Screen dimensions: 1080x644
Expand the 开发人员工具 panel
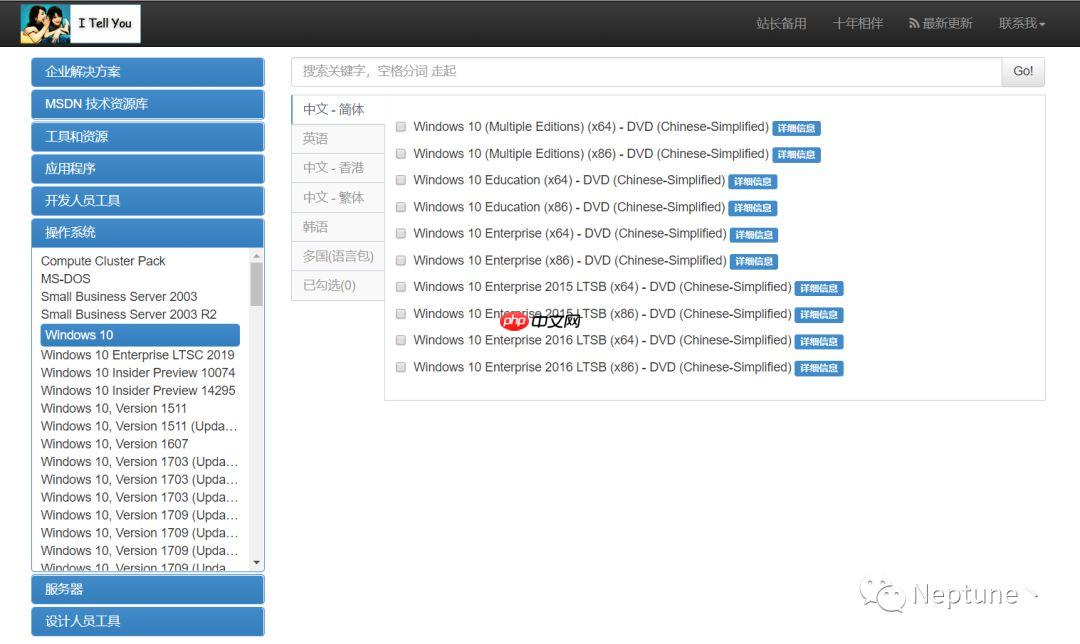click(147, 200)
